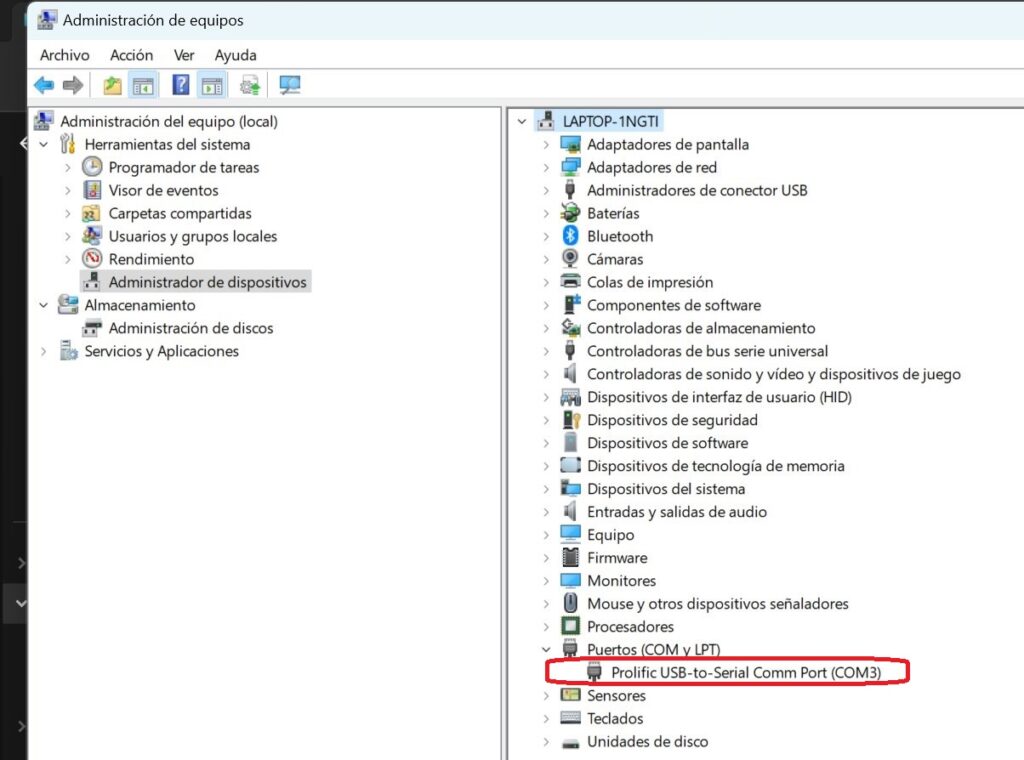Screen dimensions: 1024x760
Task: Collapse the Puertos (COM y LPT) category
Action: [x=546, y=649]
